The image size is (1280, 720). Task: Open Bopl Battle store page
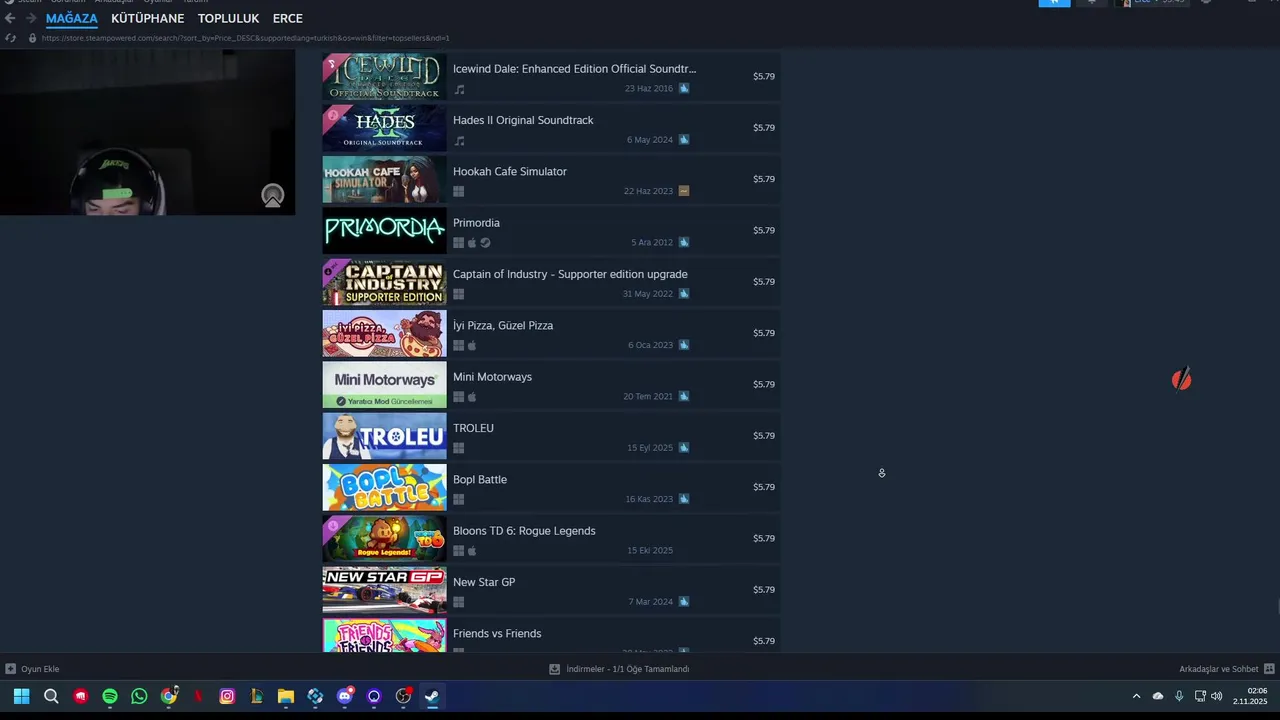click(551, 487)
